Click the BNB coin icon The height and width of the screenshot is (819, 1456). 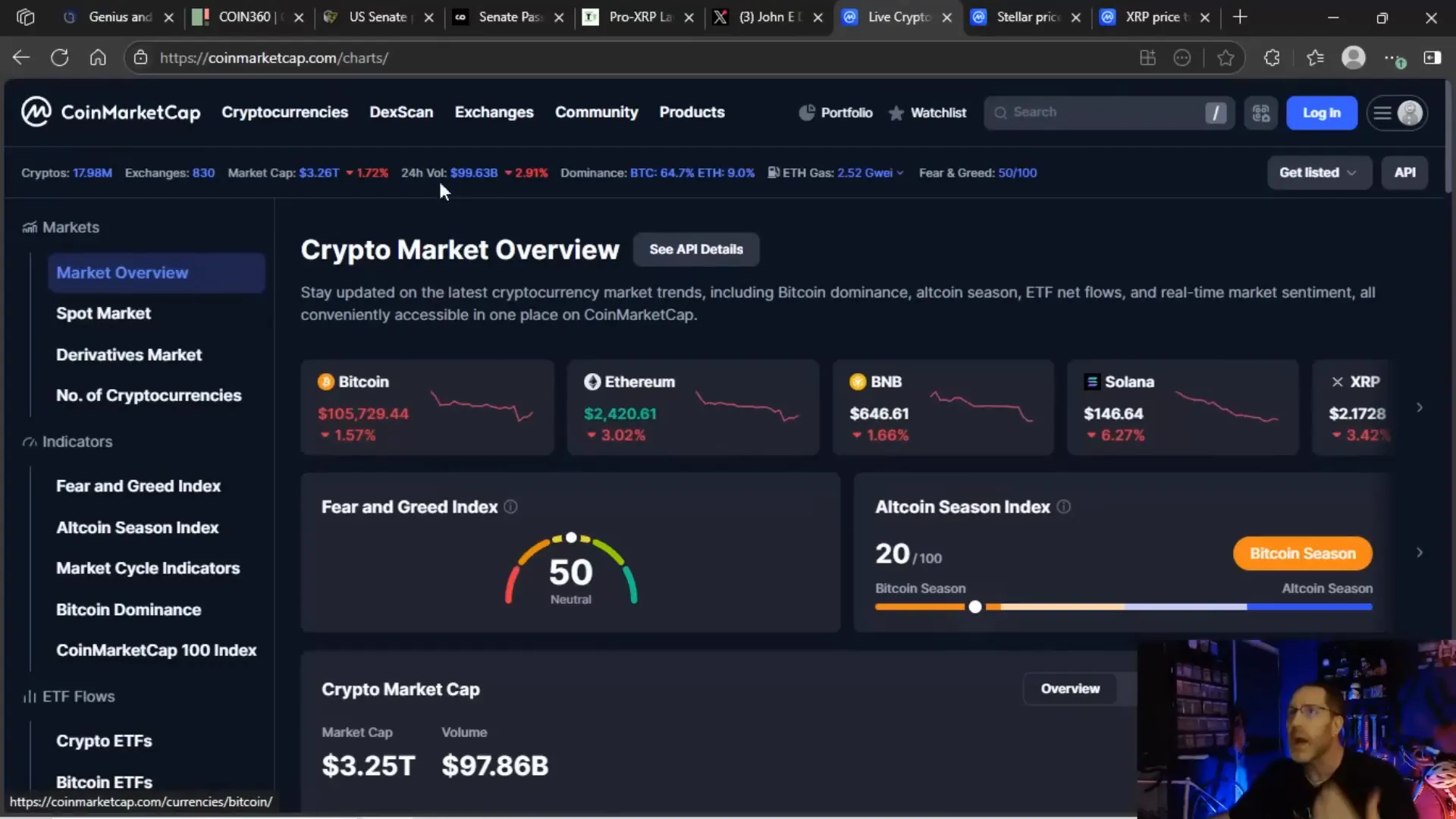(858, 381)
